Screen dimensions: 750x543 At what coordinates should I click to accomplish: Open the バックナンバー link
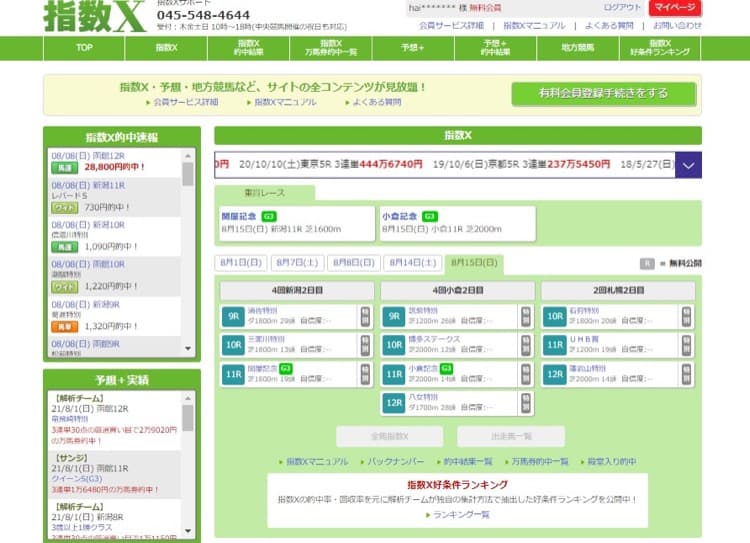(x=395, y=462)
